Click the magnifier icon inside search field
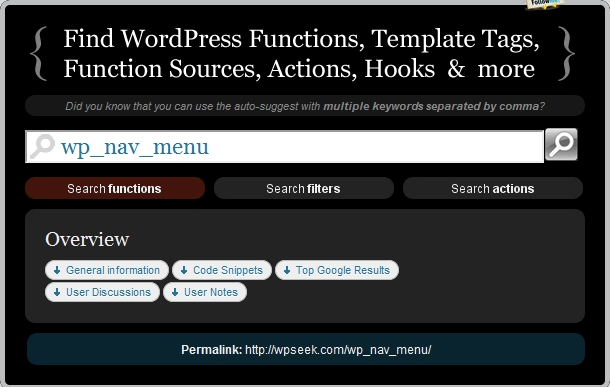Image resolution: width=610 pixels, height=387 pixels. (42, 146)
